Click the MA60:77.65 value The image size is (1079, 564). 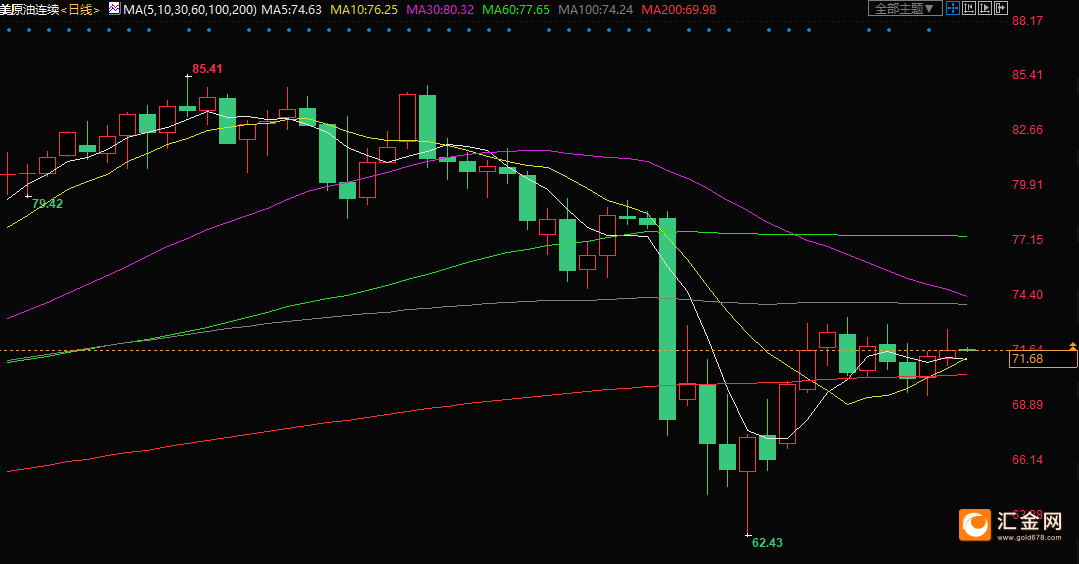[x=515, y=10]
